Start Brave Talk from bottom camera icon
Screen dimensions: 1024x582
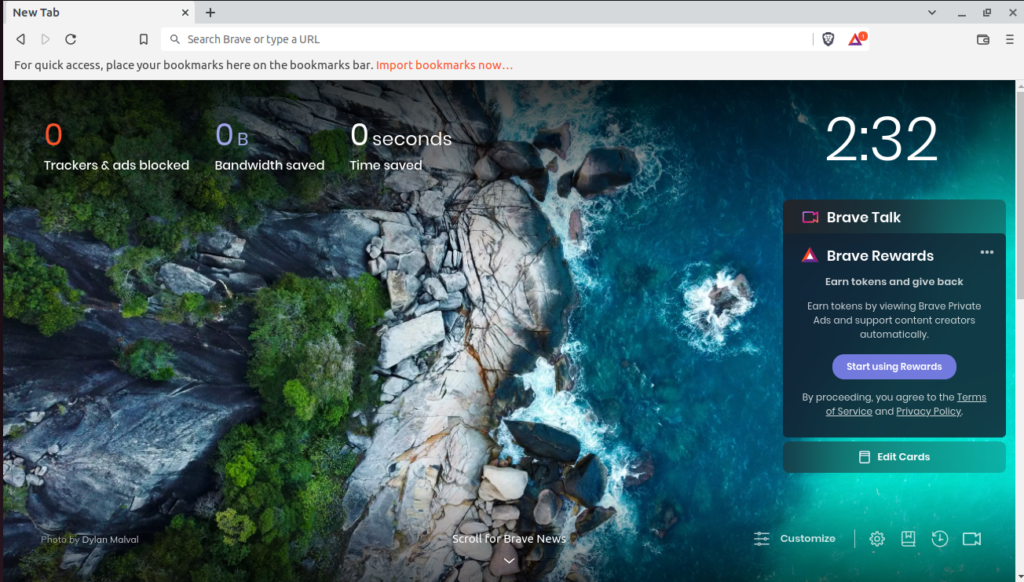coord(972,539)
